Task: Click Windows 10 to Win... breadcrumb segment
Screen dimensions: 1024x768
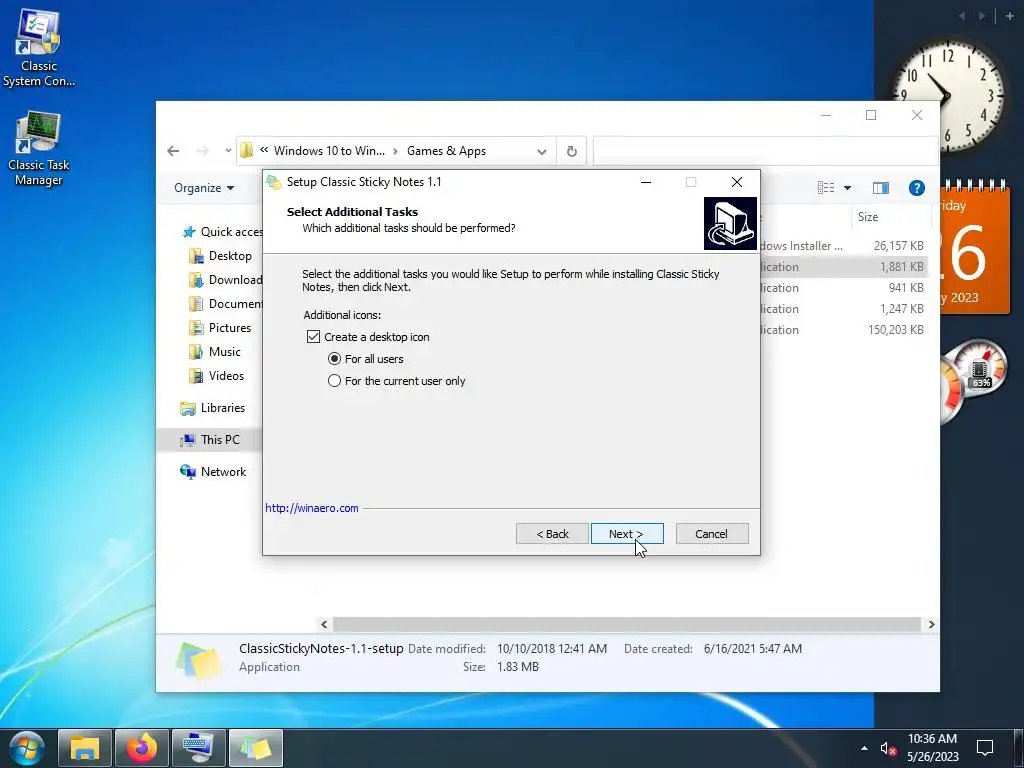Action: click(329, 151)
